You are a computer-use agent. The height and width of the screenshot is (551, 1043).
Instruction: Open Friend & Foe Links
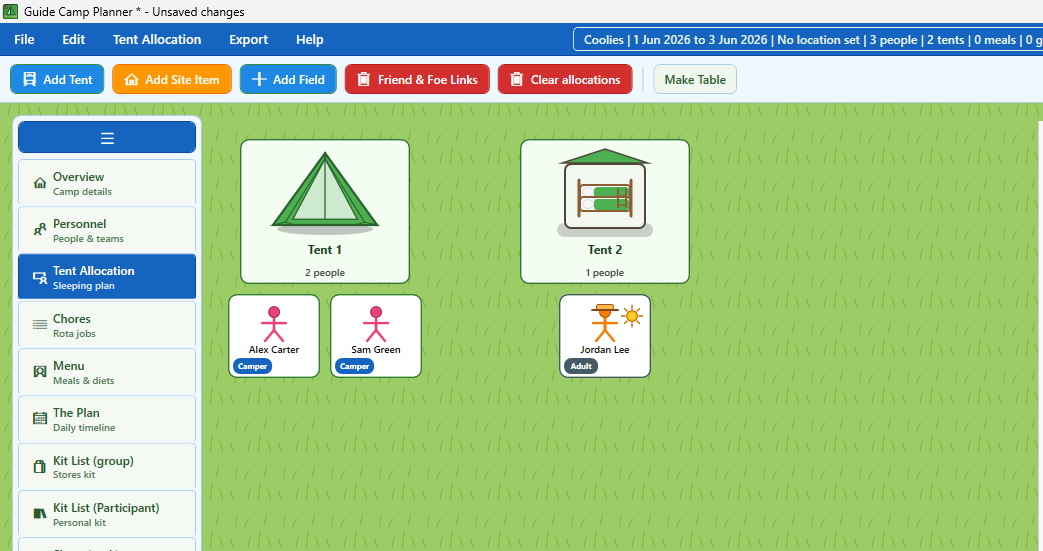417,79
